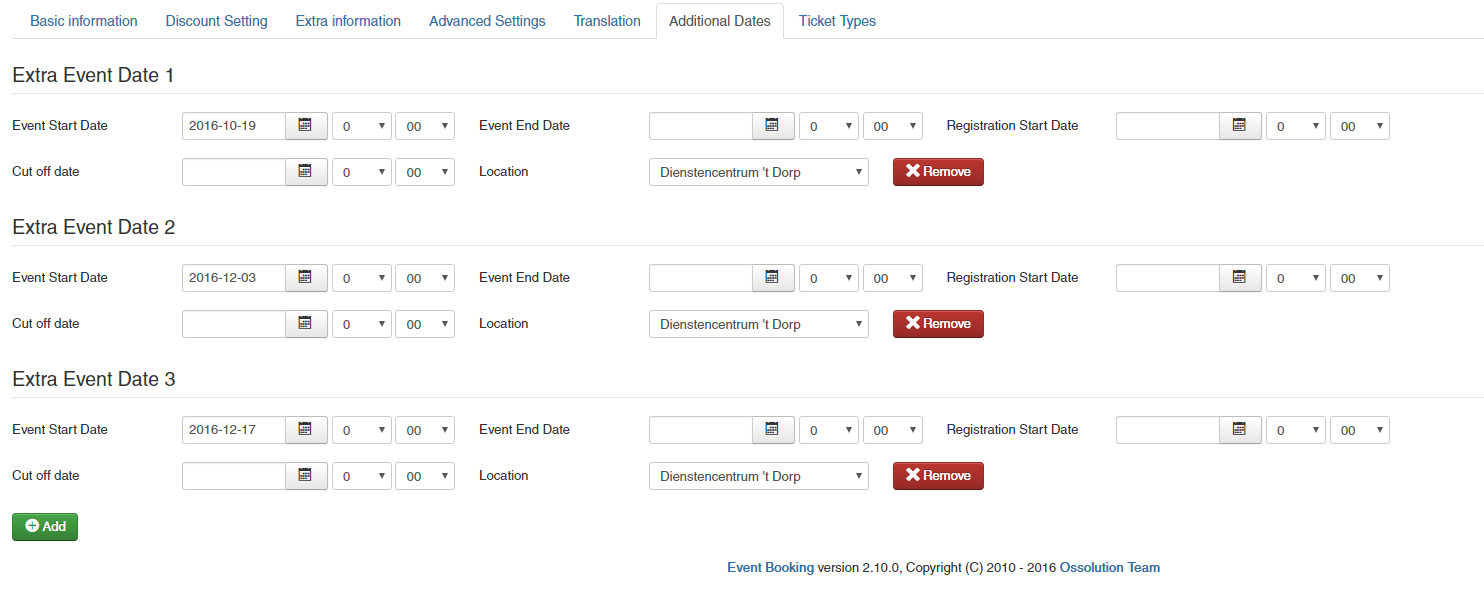Image resolution: width=1484 pixels, height=591 pixels.
Task: Click calendar icon for Extra Event Date 3 cut off date
Action: tap(306, 476)
